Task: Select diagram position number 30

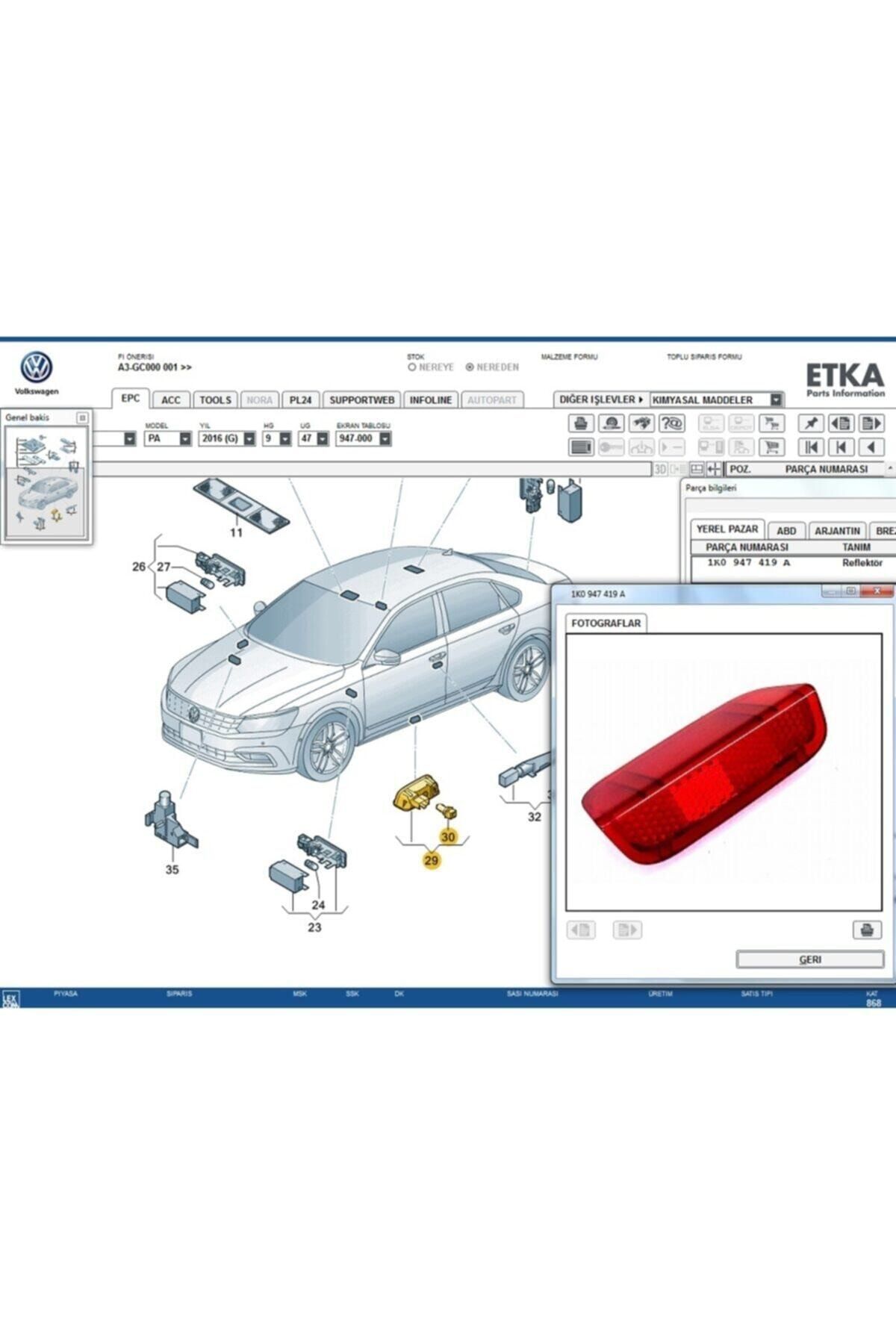Action: coord(448,837)
